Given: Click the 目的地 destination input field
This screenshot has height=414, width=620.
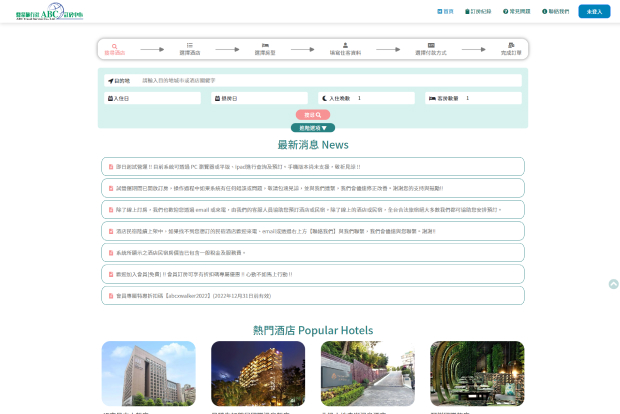Looking at the screenshot, I should [313, 80].
